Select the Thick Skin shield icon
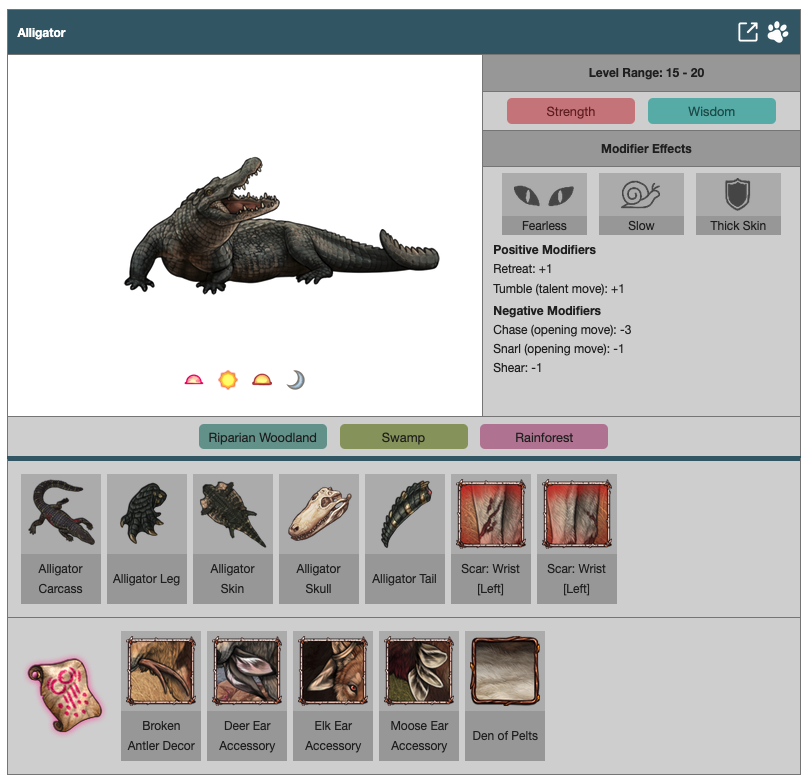 [738, 195]
